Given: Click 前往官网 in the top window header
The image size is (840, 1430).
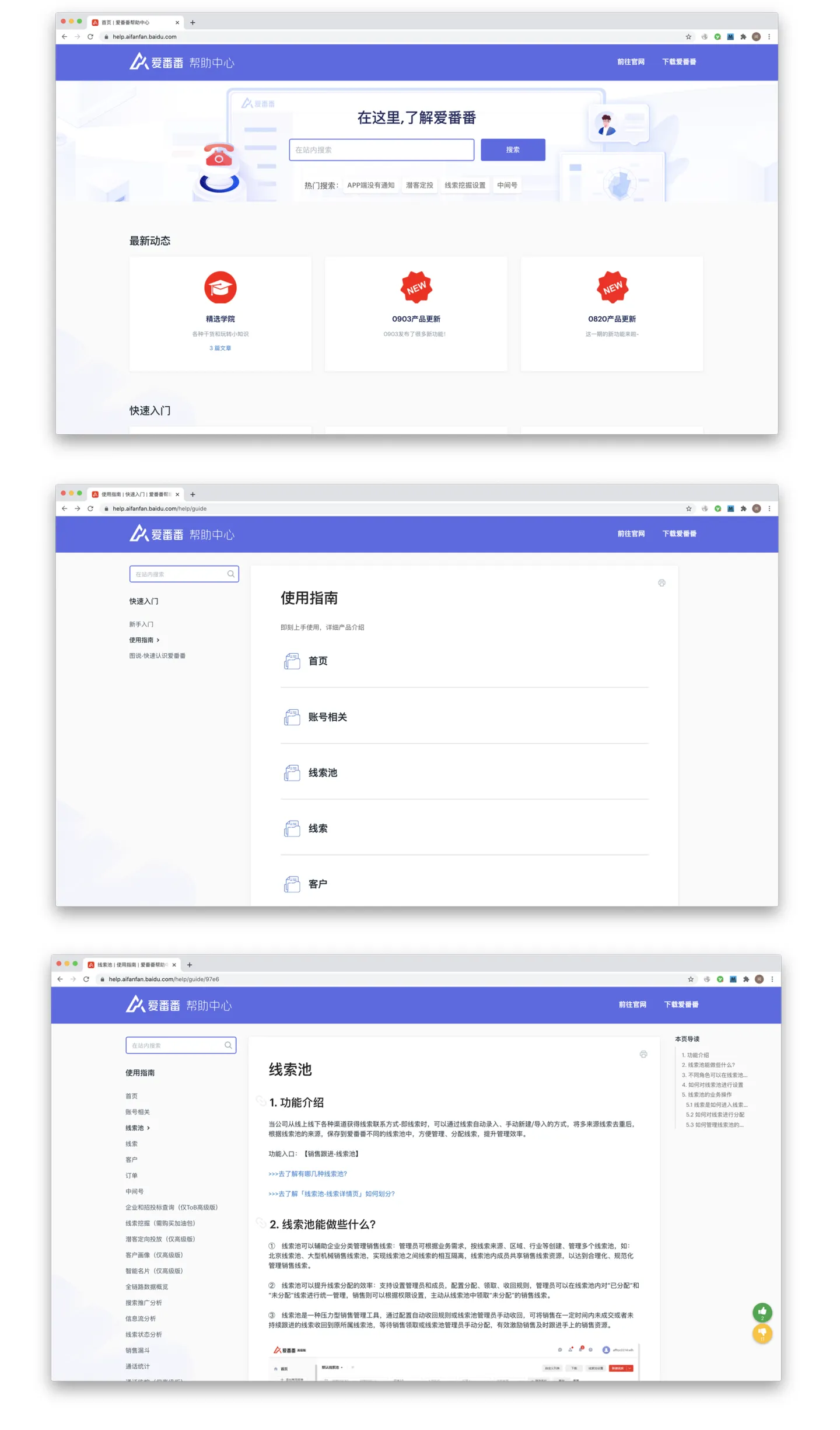Looking at the screenshot, I should pos(631,62).
